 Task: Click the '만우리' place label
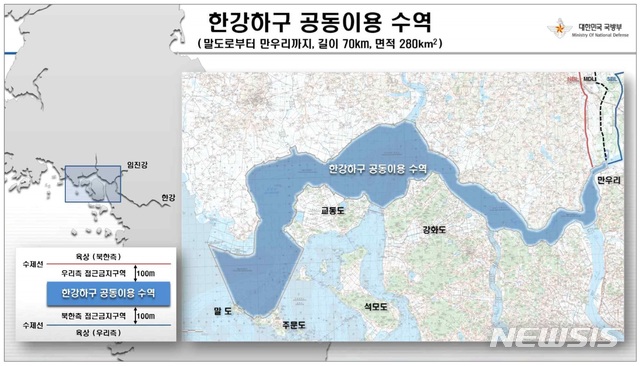609,180
